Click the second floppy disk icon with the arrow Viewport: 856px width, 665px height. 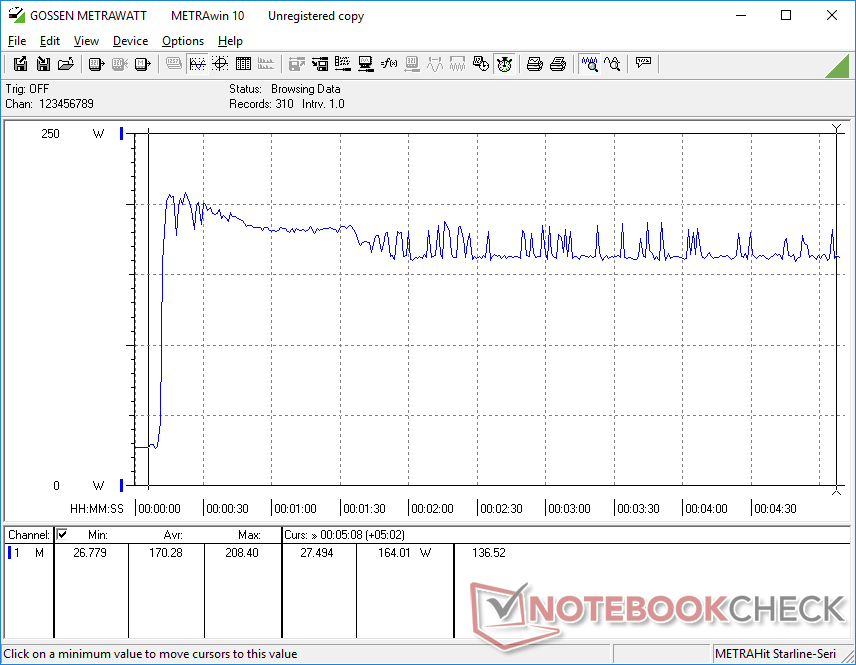pos(43,64)
